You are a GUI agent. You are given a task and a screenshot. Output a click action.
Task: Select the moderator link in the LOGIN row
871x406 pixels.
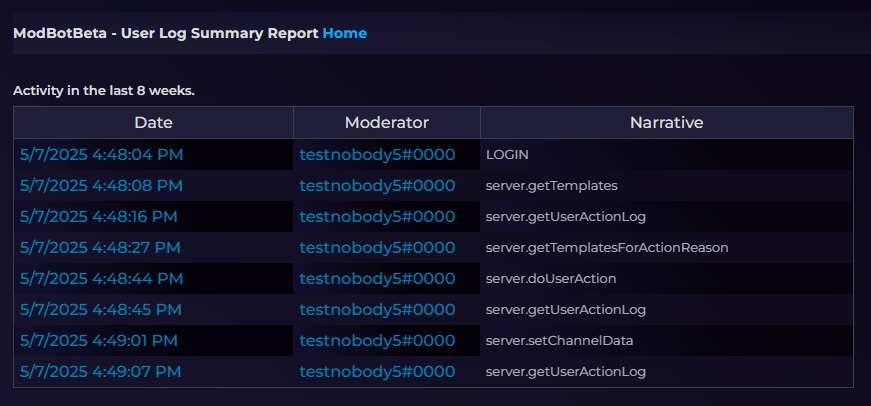[x=377, y=154]
